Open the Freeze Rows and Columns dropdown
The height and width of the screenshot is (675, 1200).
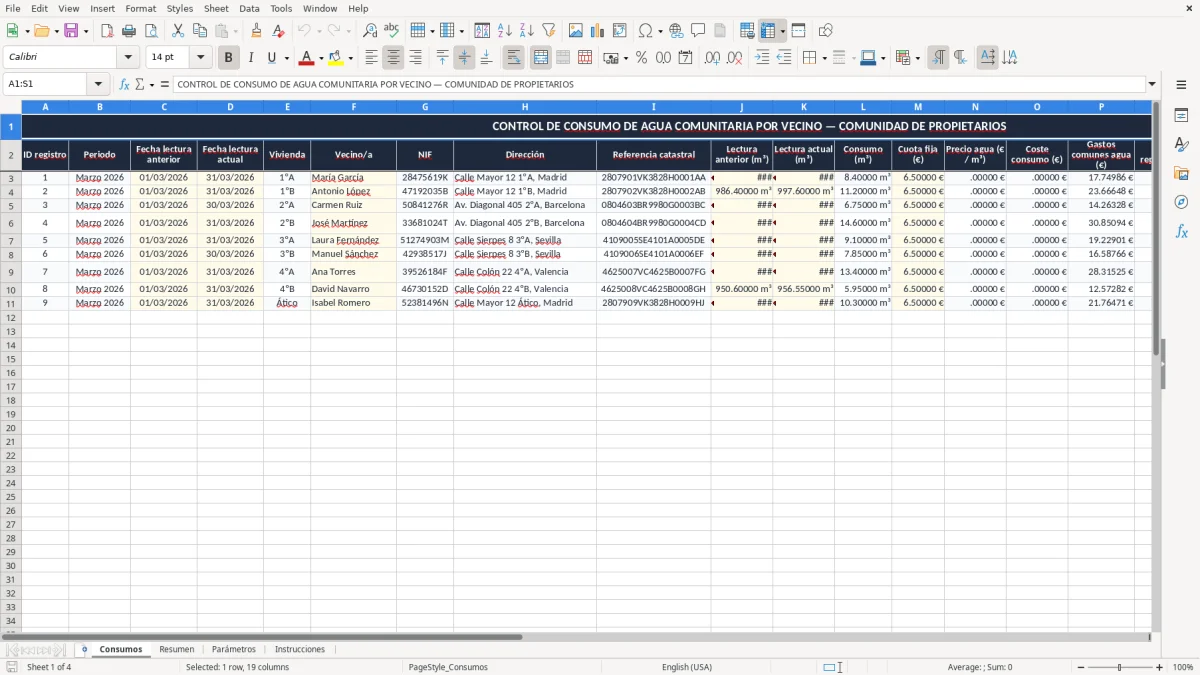pyautogui.click(x=783, y=31)
